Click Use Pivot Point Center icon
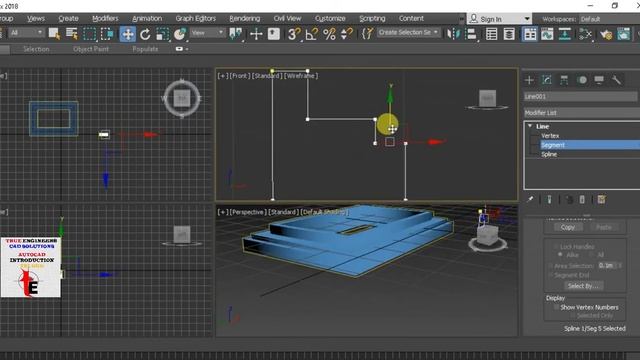The image size is (640, 360). 236,34
